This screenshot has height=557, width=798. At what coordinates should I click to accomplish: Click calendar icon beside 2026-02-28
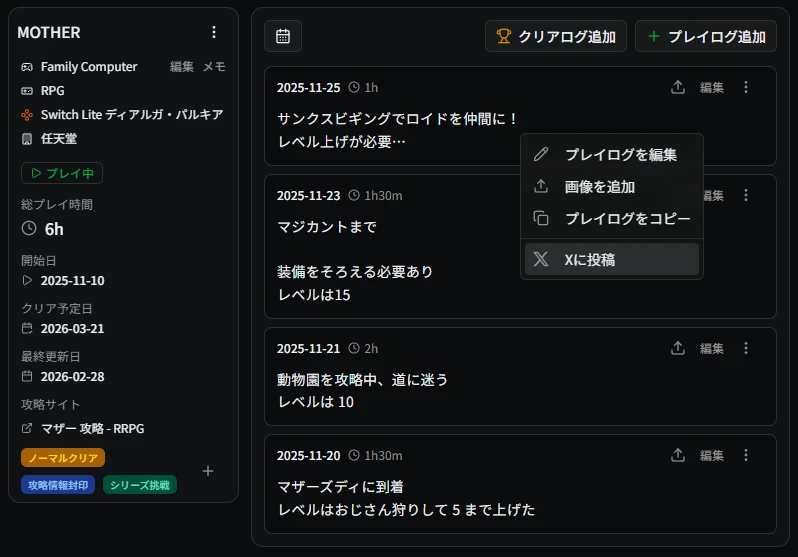pyautogui.click(x=27, y=376)
